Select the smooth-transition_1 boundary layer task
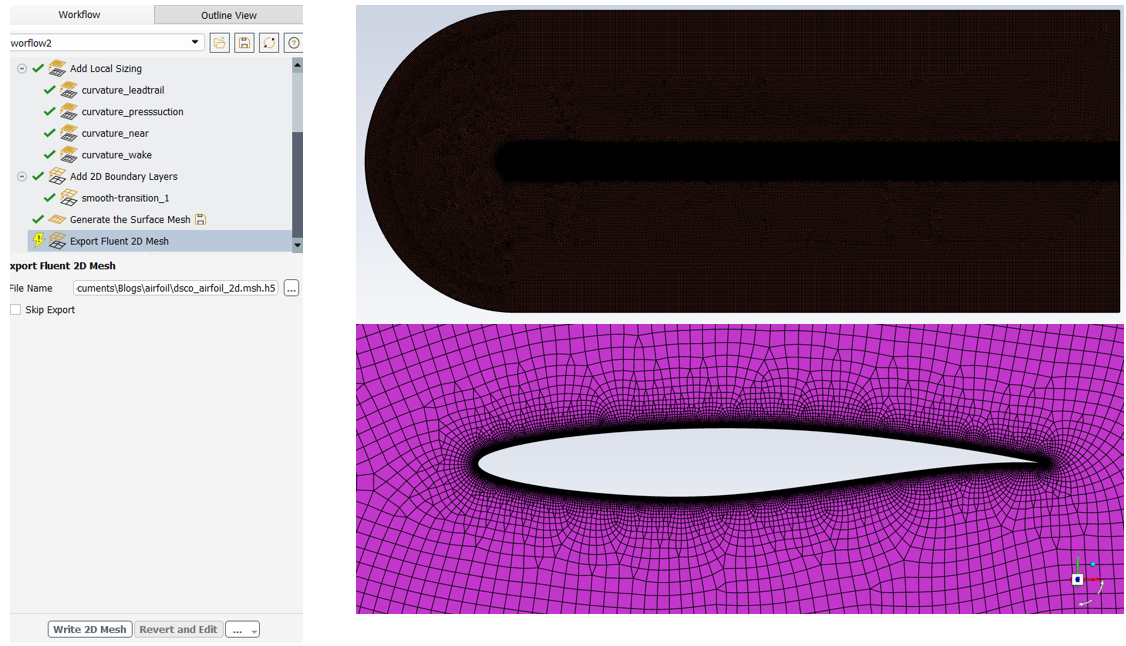This screenshot has height=646, width=1126. (x=125, y=197)
